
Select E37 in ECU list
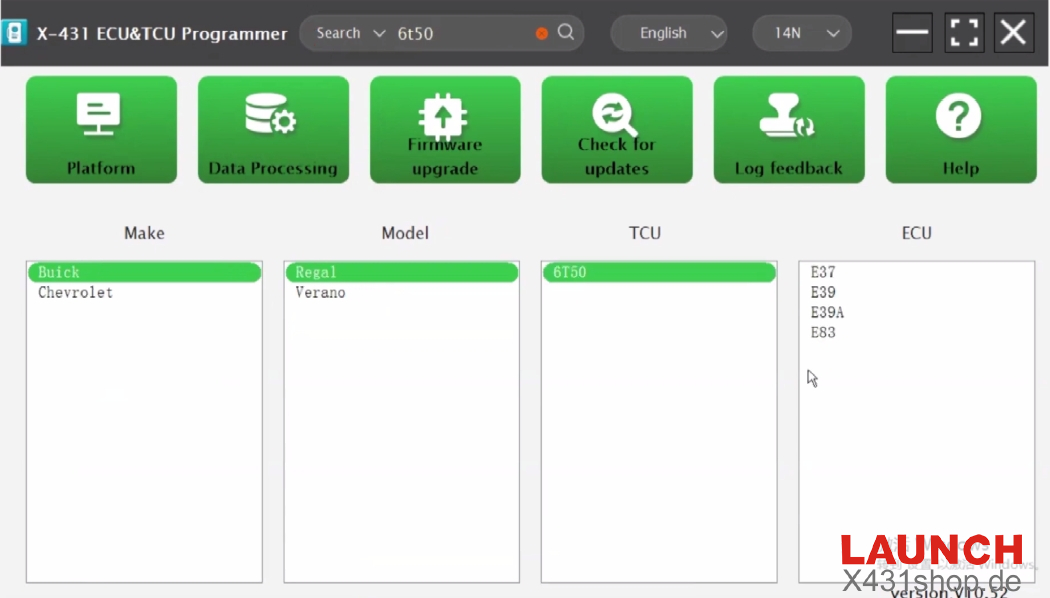[x=823, y=272]
